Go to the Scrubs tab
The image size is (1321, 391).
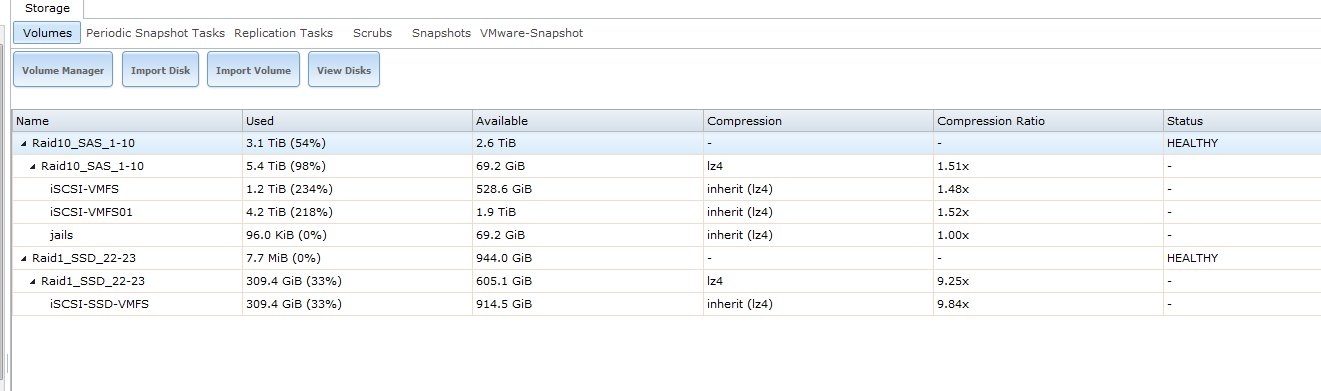(x=372, y=33)
